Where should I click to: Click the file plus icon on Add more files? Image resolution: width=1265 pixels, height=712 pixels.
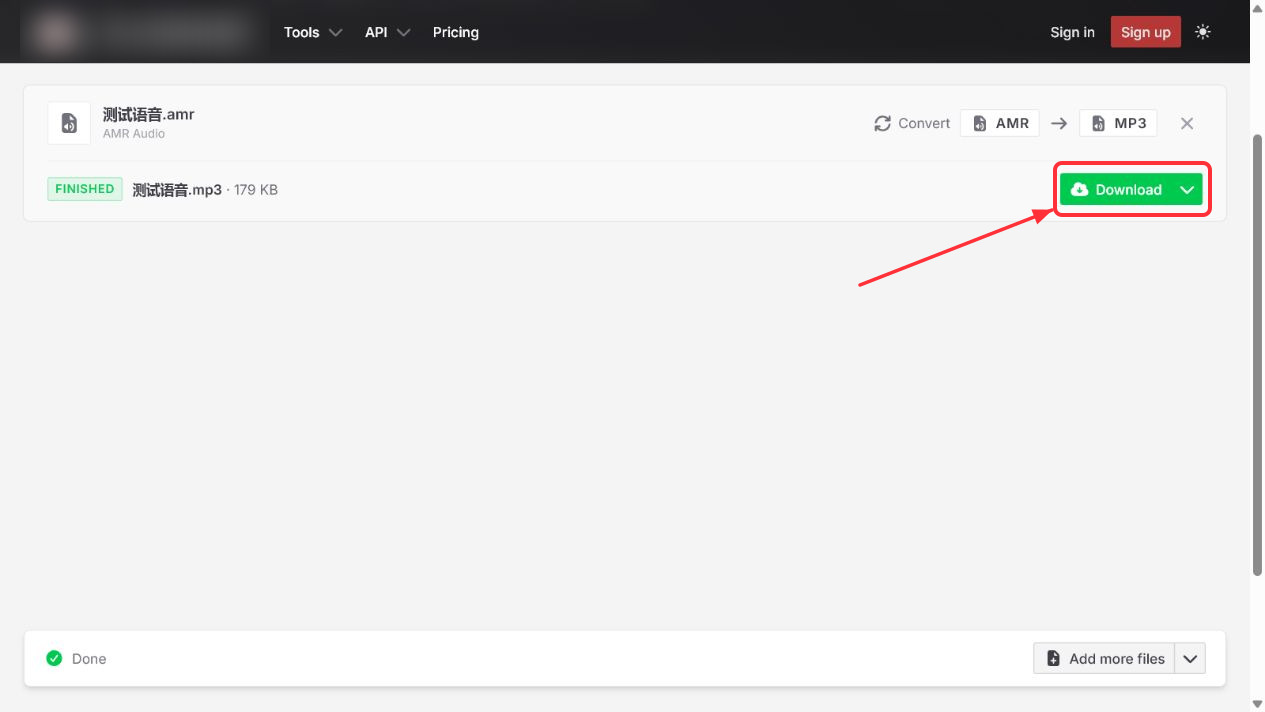(x=1053, y=658)
